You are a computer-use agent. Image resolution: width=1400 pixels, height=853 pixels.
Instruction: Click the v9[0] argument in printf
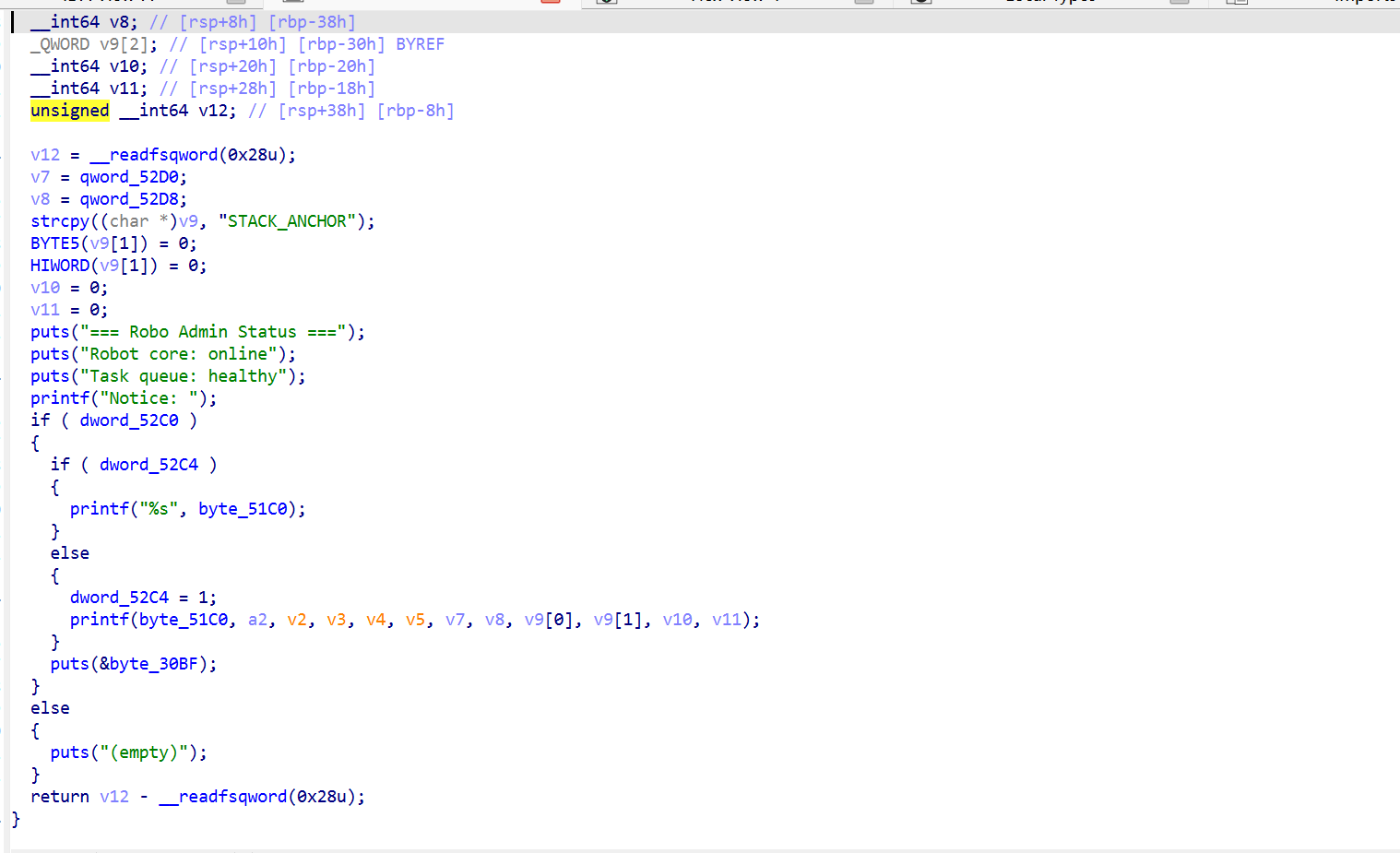549,620
